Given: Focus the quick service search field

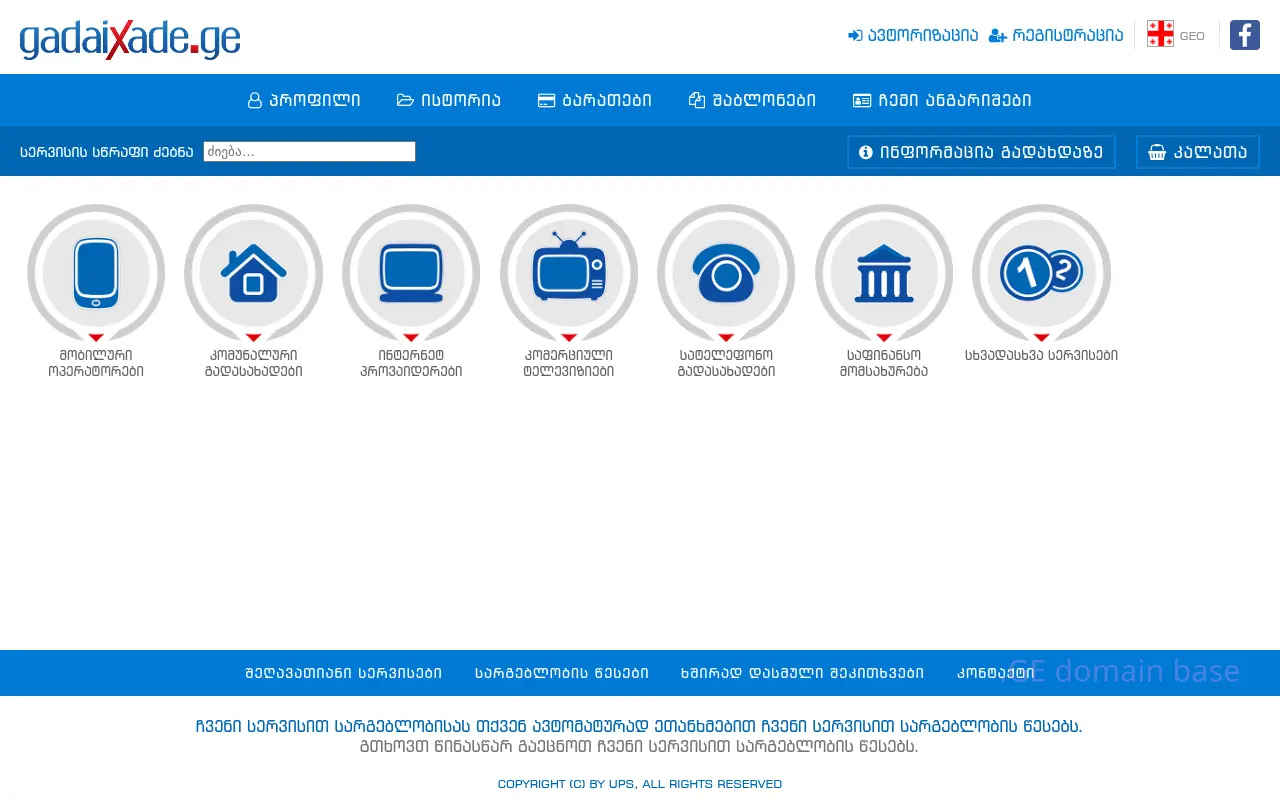Looking at the screenshot, I should click(x=309, y=152).
